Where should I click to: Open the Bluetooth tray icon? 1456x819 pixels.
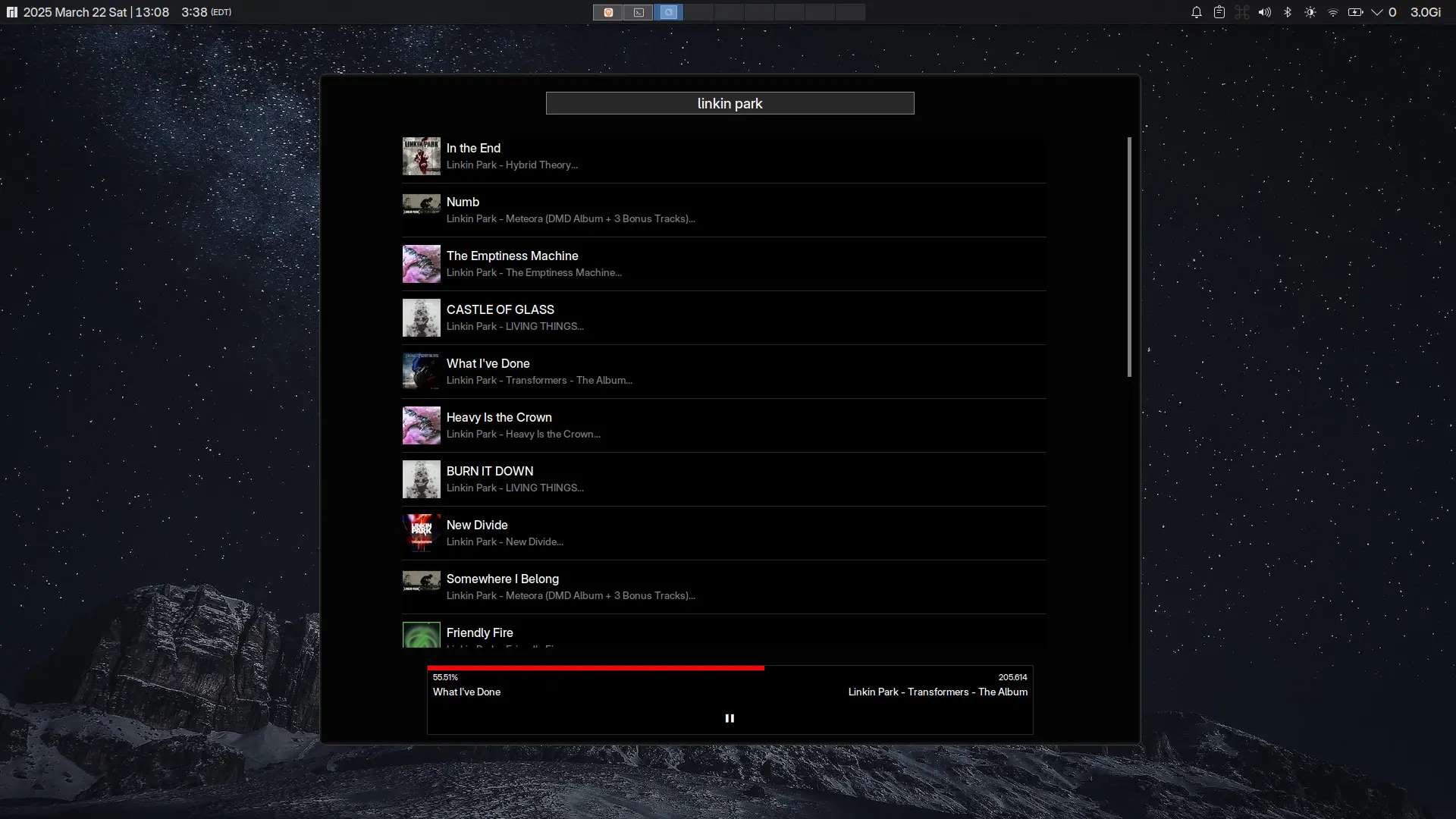[x=1288, y=12]
